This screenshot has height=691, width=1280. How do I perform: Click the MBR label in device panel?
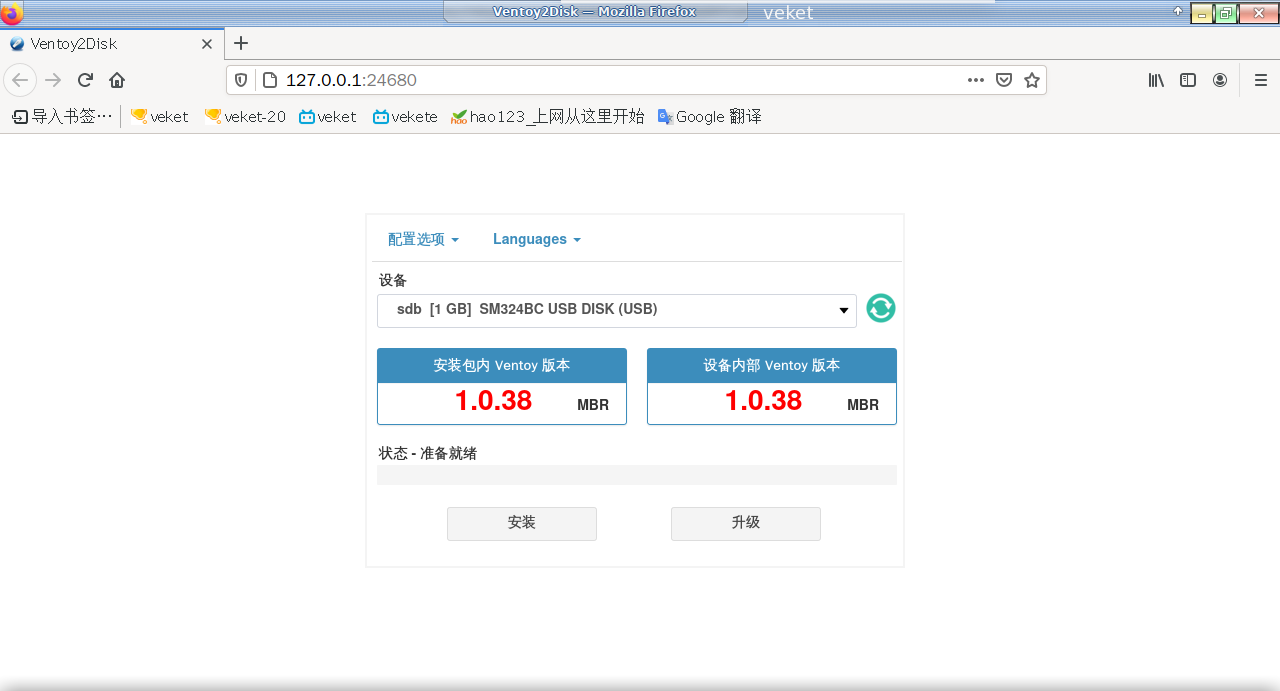pos(863,405)
